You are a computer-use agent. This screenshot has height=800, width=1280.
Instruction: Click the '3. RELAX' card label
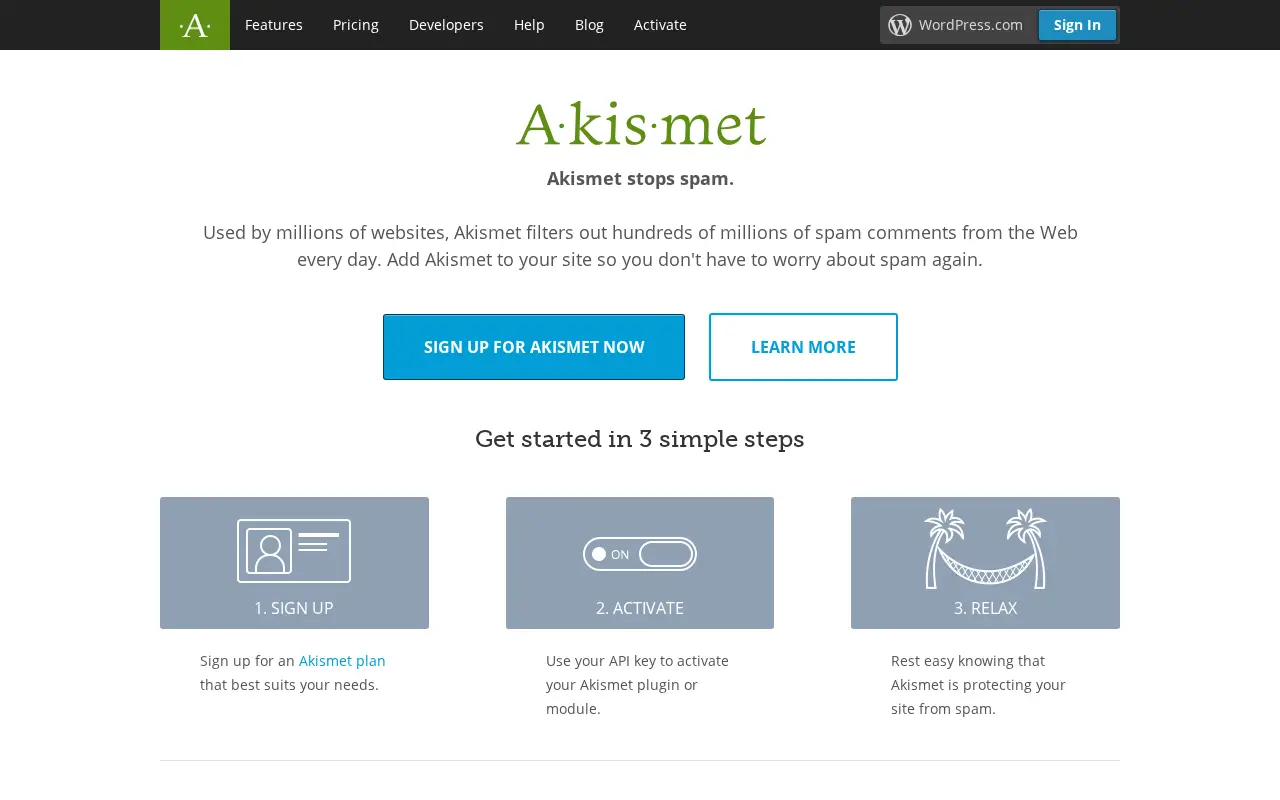[985, 608]
